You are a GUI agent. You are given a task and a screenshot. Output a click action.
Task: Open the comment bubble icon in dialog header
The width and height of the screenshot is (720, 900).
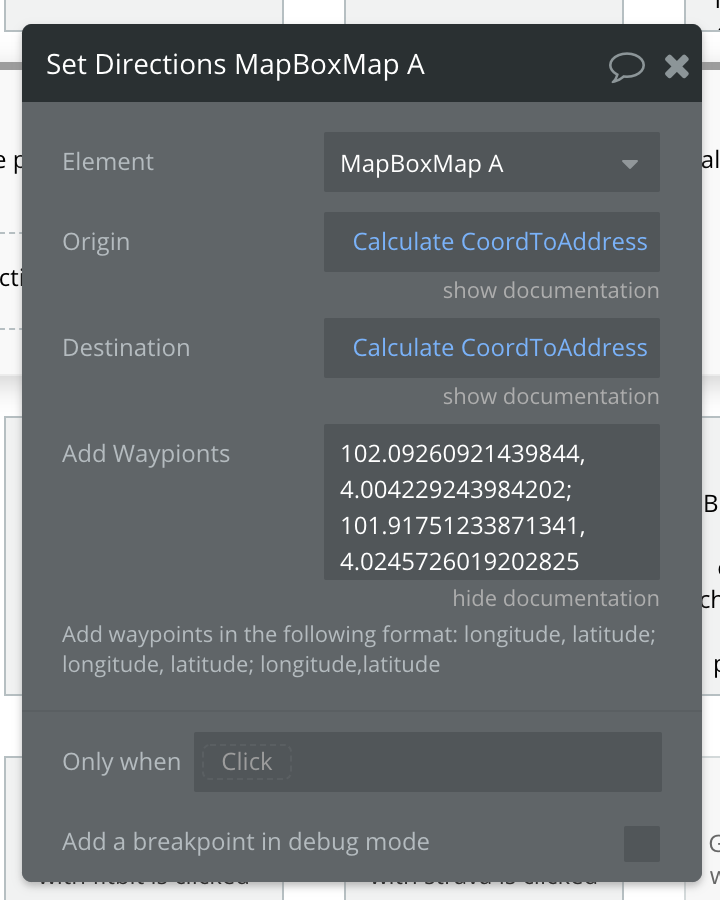(x=626, y=67)
